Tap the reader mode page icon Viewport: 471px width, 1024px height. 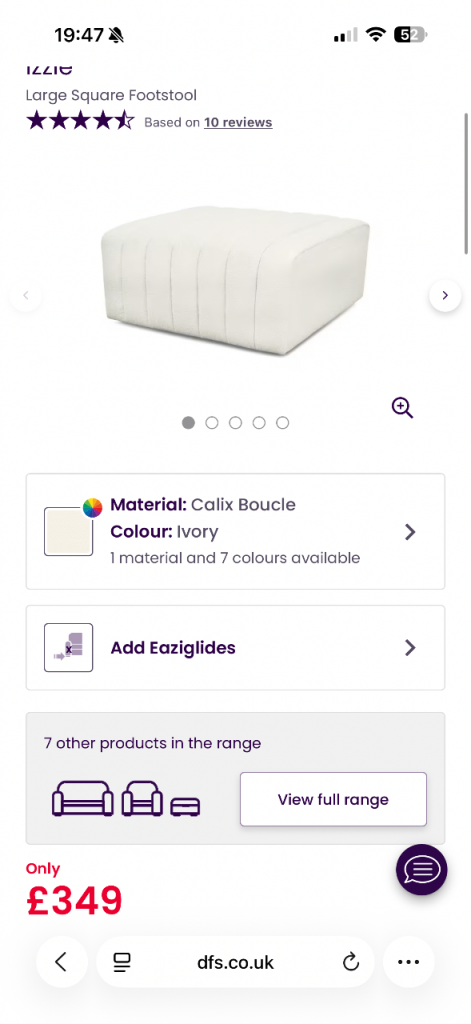[122, 962]
